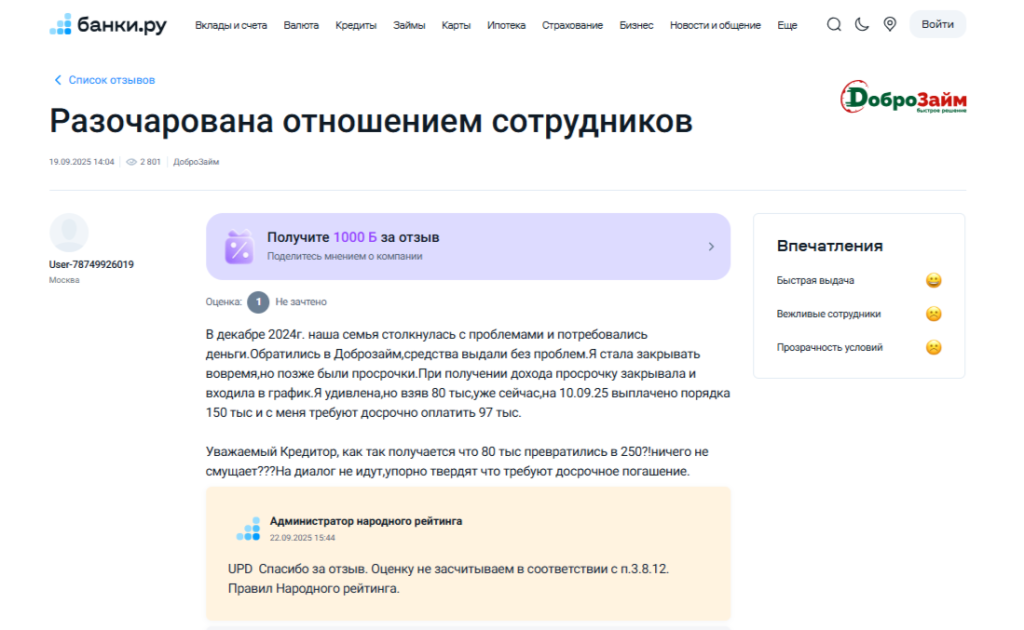This screenshot has width=1024, height=630.
Task: Click the Вежливые сотрудники label
Action: point(828,314)
